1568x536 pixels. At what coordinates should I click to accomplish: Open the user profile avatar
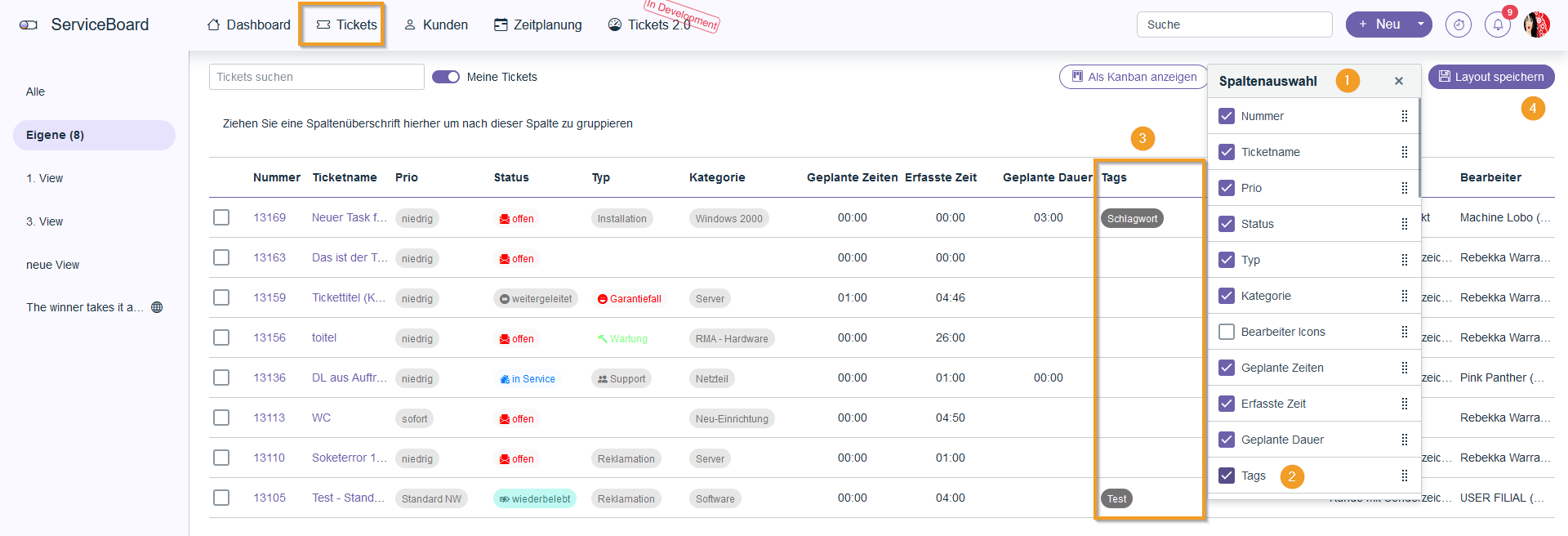[x=1536, y=25]
